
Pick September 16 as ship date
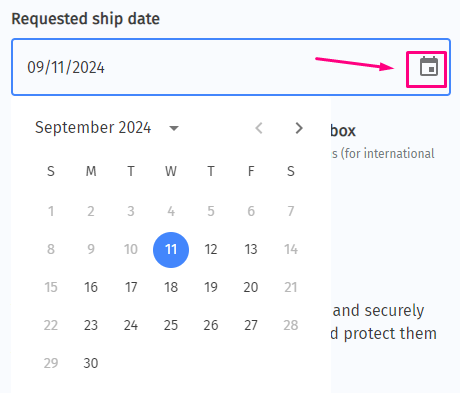click(x=91, y=287)
